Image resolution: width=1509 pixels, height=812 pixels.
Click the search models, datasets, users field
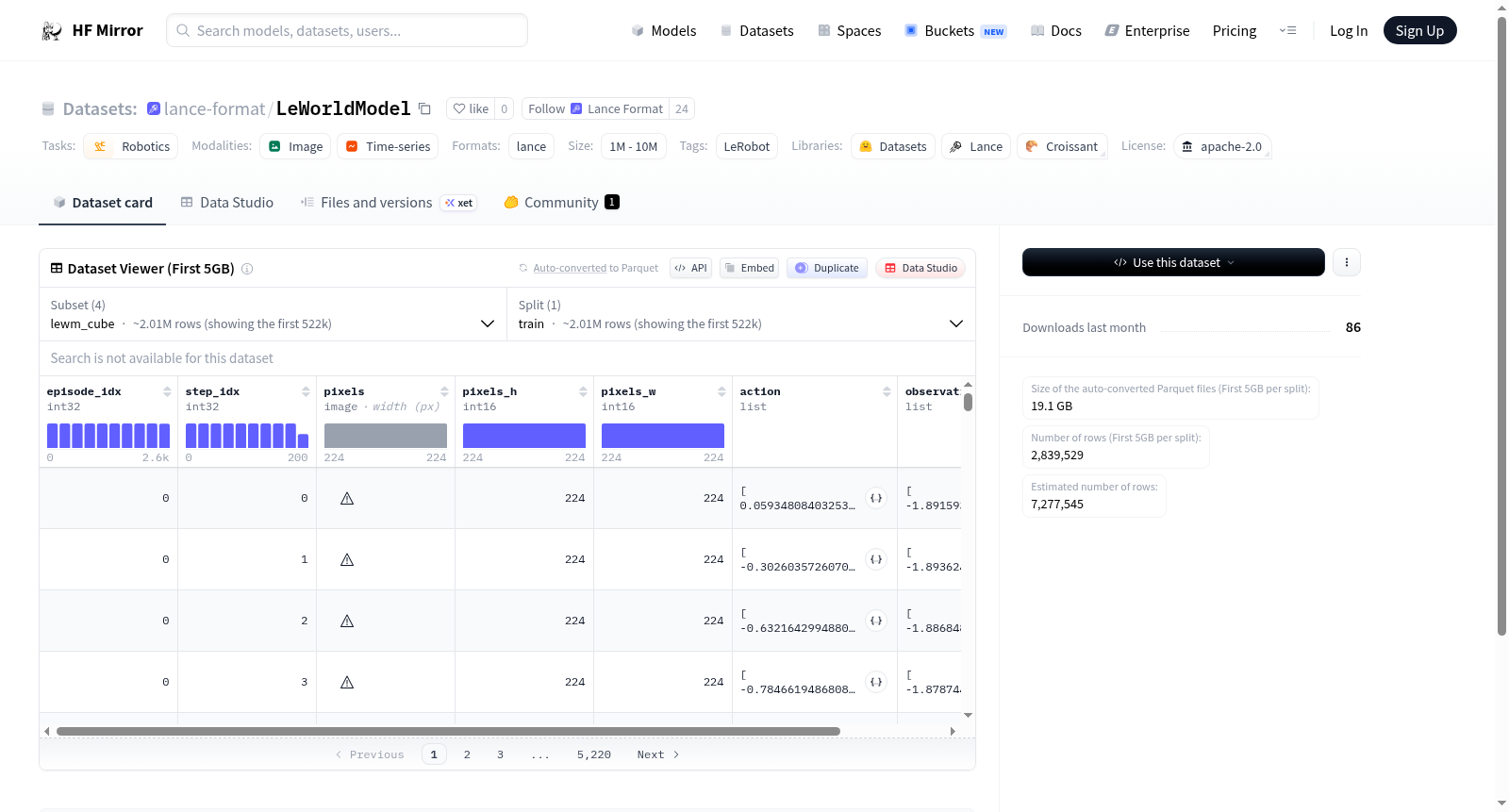tap(347, 30)
